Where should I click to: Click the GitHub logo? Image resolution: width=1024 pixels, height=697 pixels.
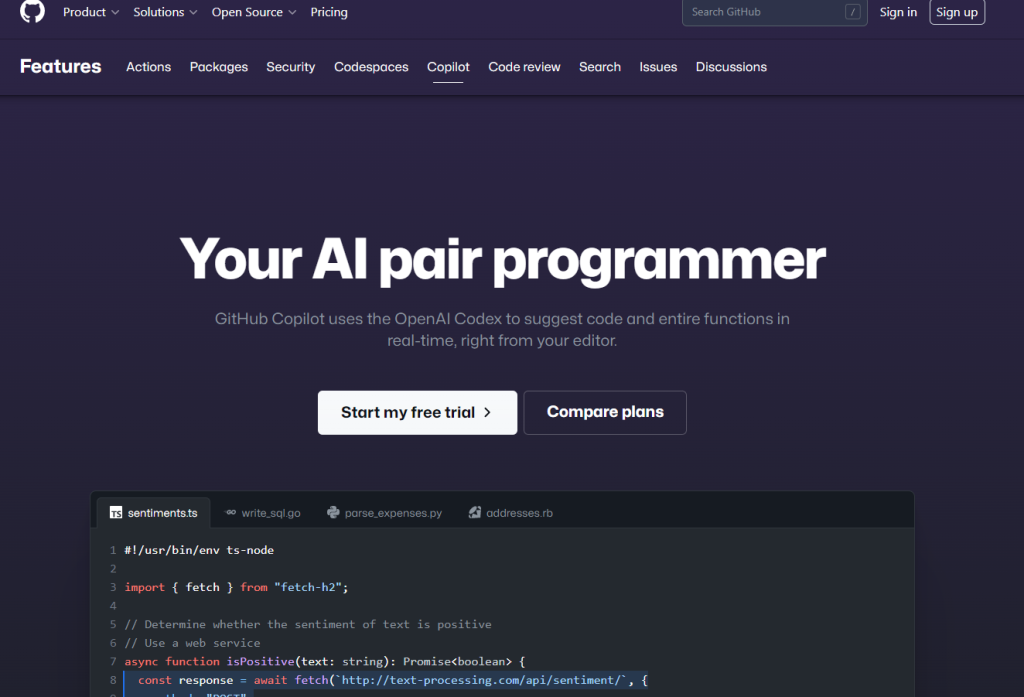(30, 12)
